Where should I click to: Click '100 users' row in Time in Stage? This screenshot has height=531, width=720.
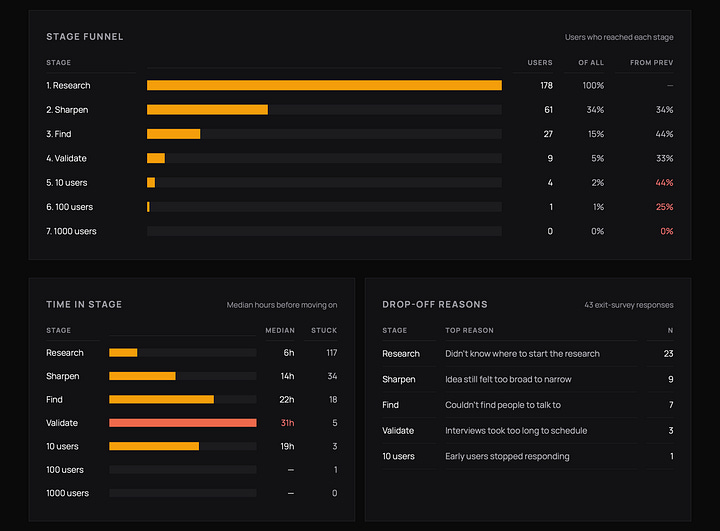click(x=191, y=470)
